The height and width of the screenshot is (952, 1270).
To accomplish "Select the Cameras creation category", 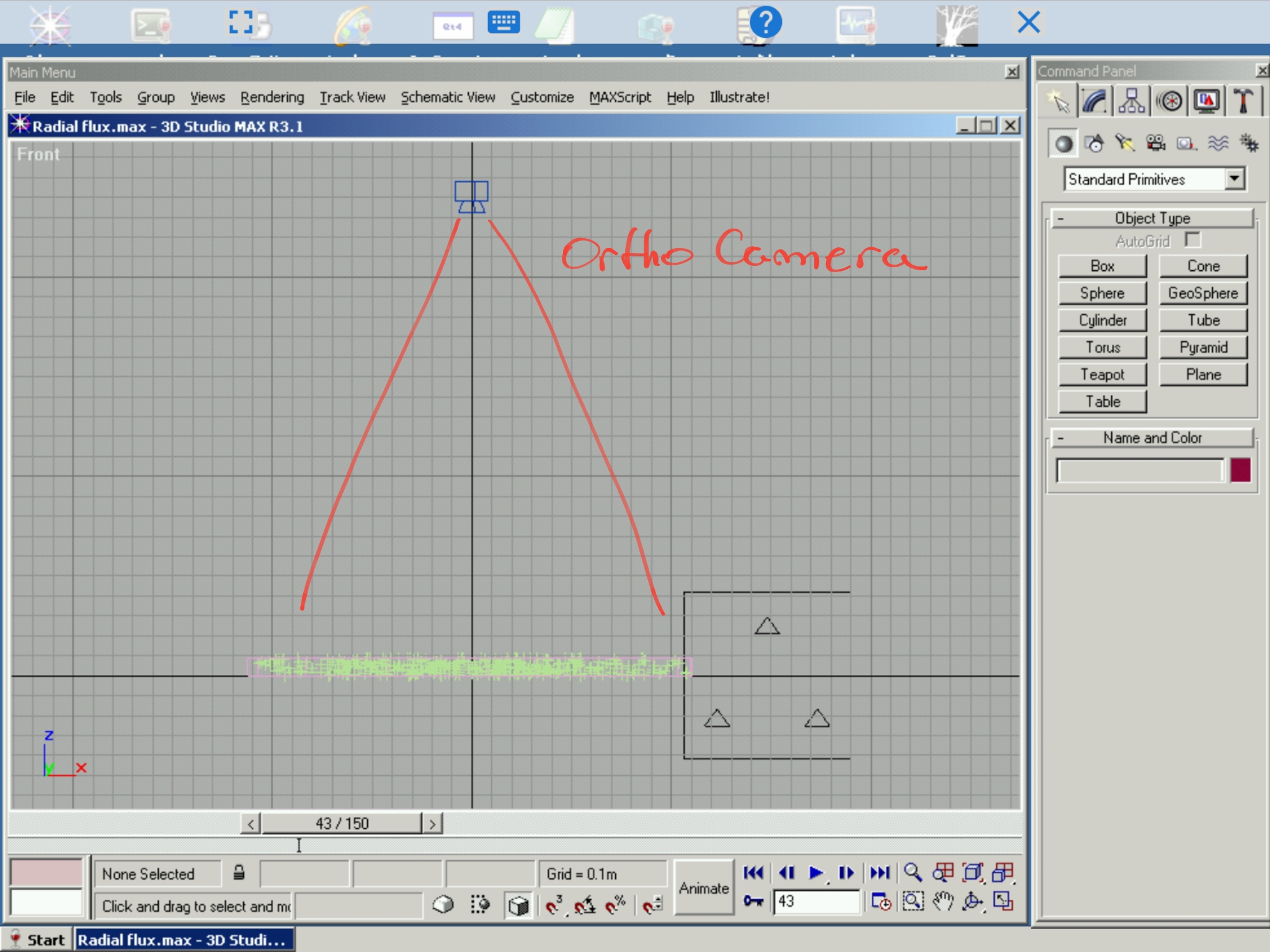I will point(1155,144).
